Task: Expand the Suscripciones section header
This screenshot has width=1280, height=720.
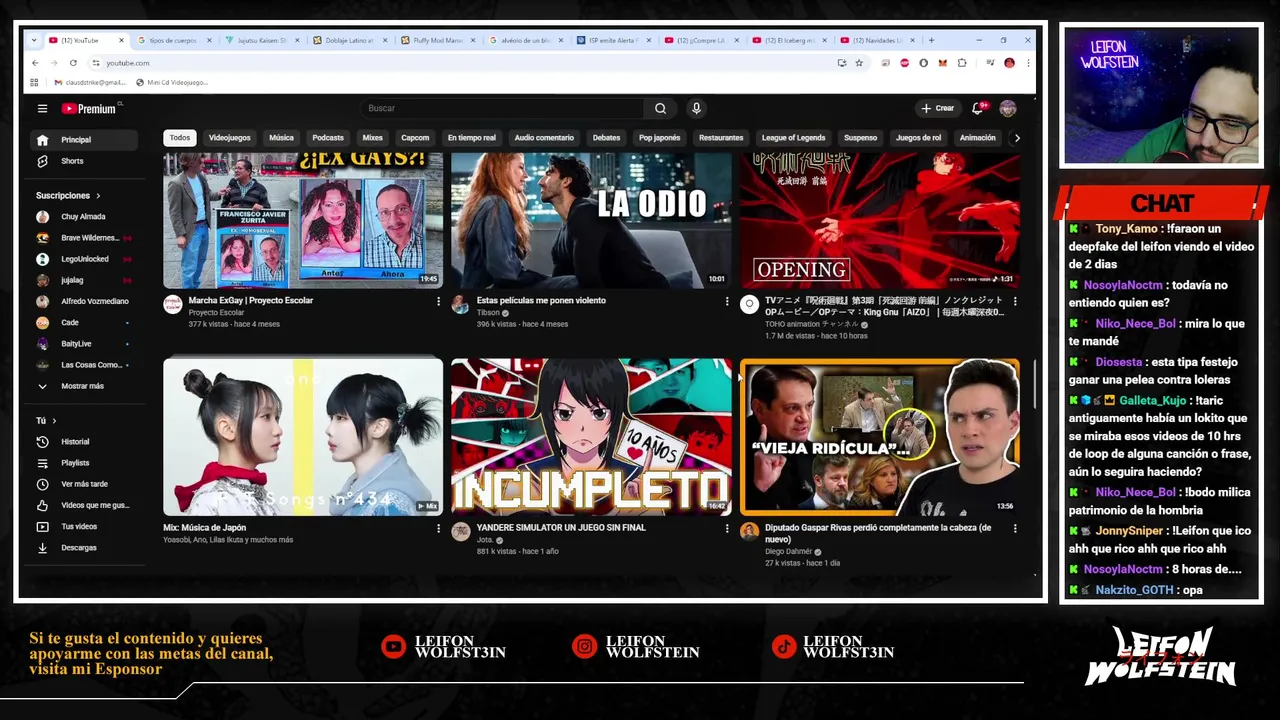Action: coord(68,196)
